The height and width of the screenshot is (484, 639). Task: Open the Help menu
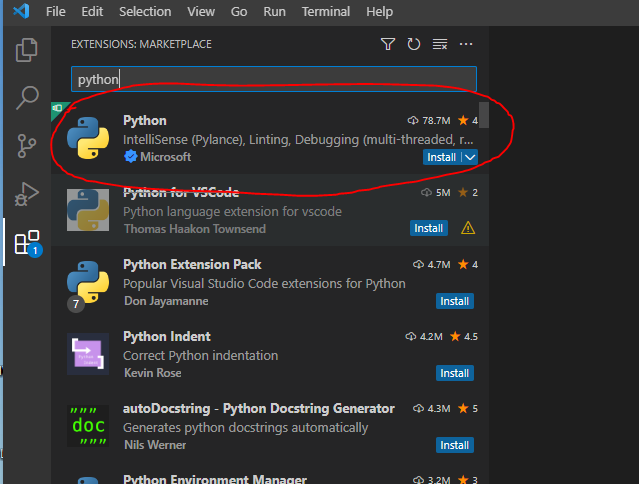pos(379,11)
